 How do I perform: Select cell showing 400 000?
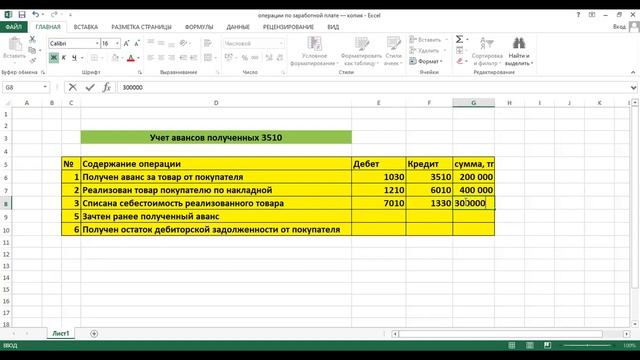(x=473, y=190)
